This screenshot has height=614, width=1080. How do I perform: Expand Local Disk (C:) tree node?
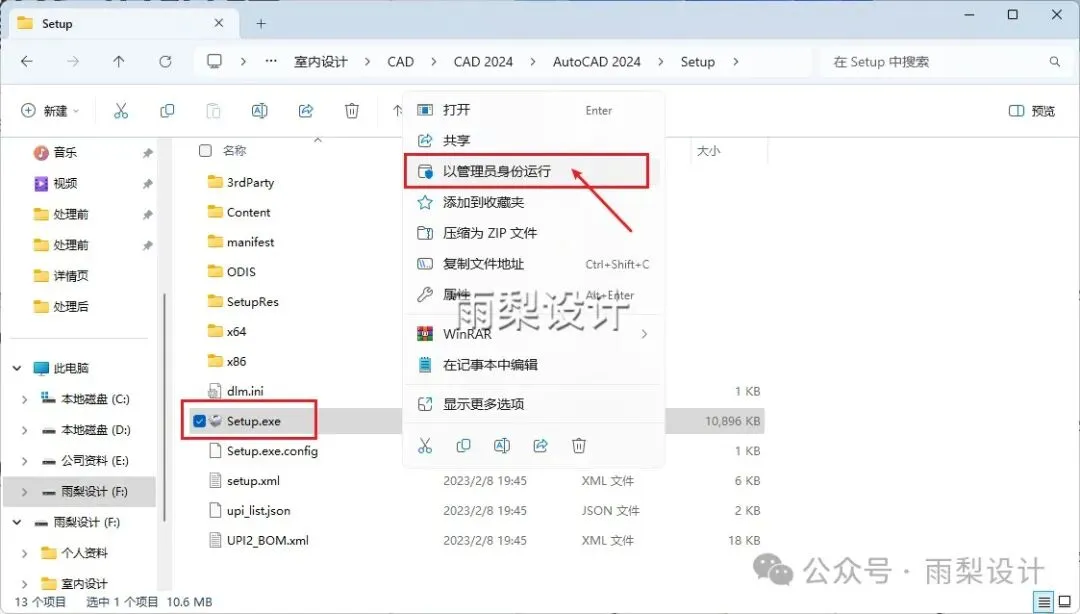25,400
